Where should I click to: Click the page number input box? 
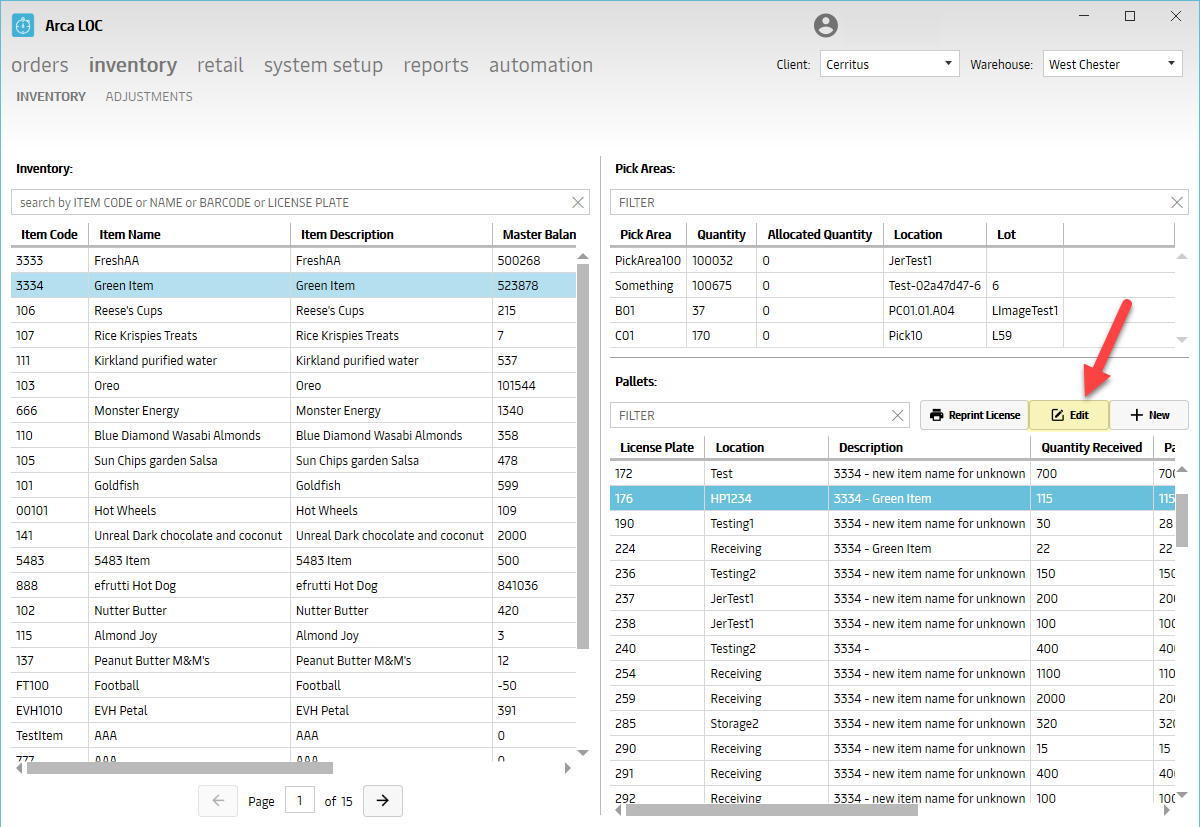[300, 801]
